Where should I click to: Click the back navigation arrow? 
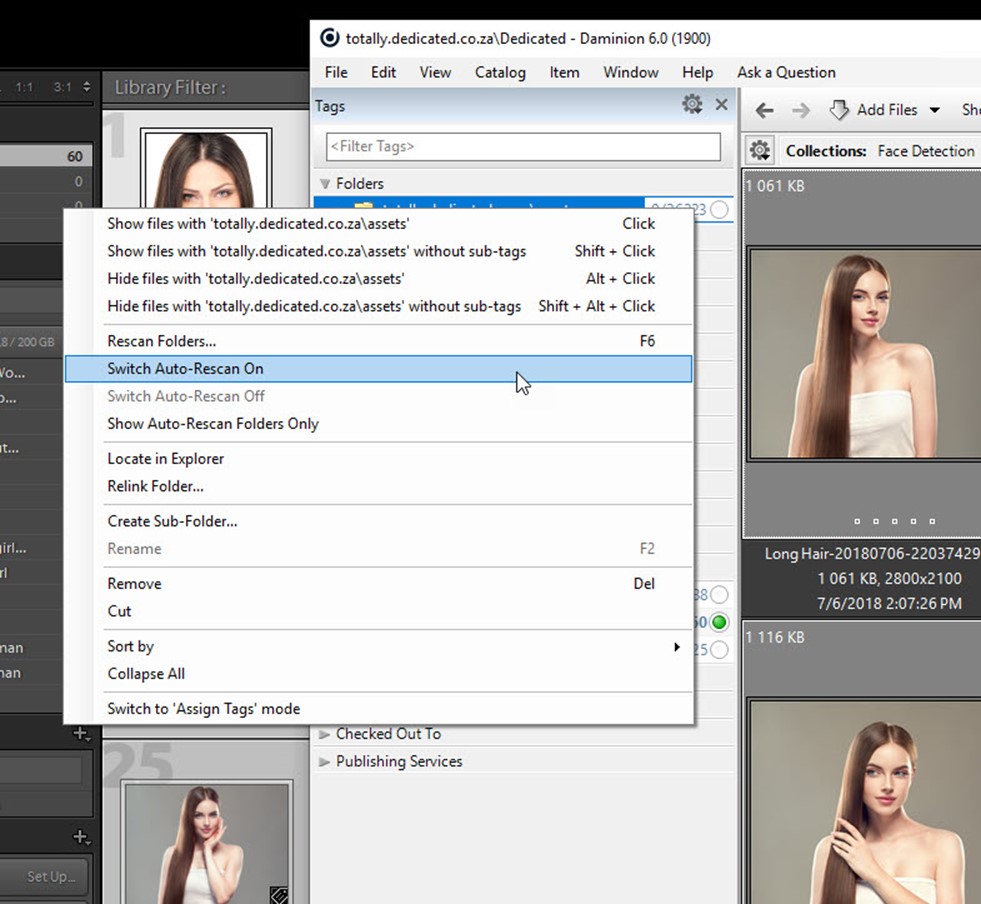765,110
